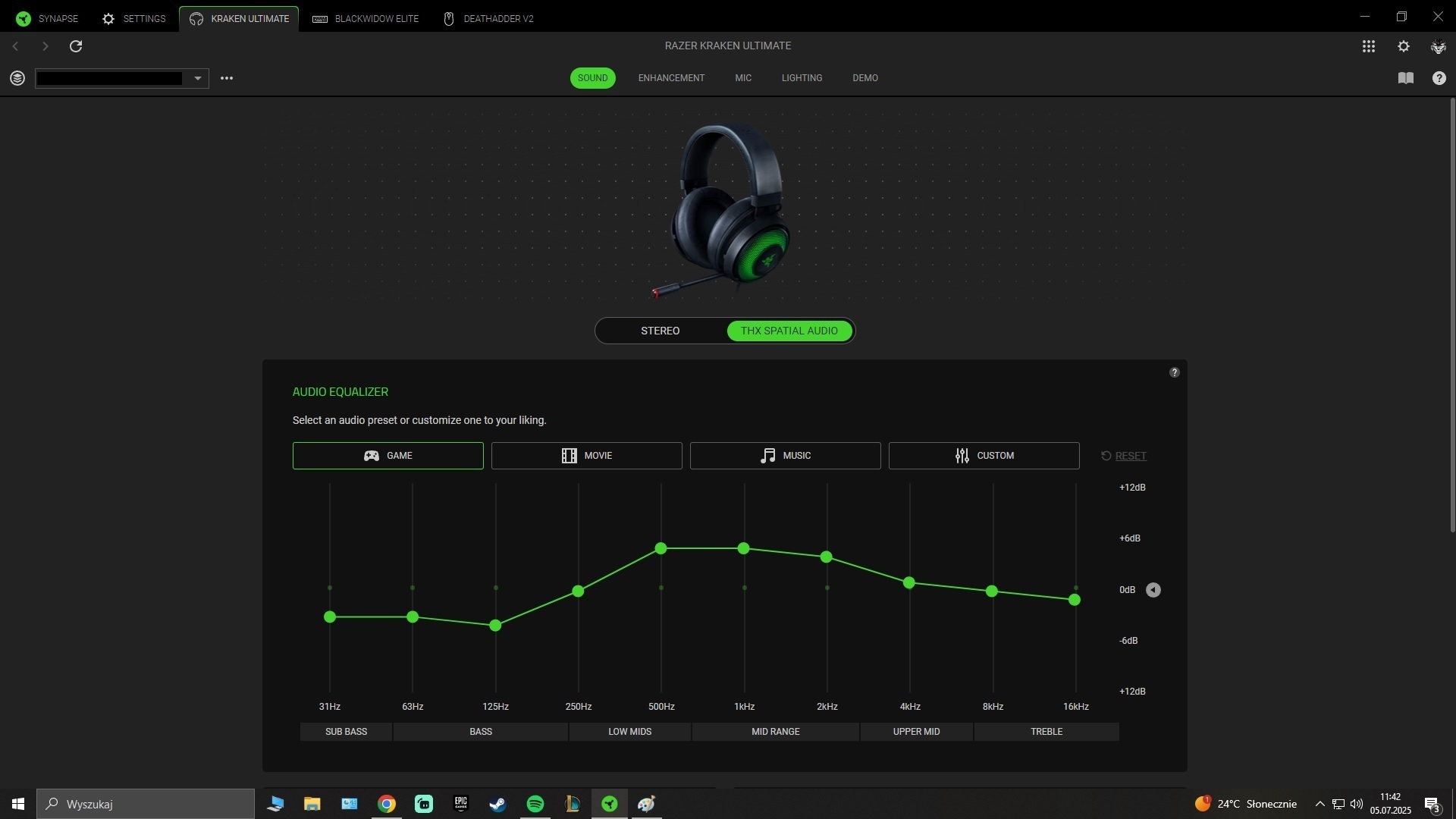Open the weather widget showing 24°C
This screenshot has width=1456, height=819.
tap(1245, 804)
